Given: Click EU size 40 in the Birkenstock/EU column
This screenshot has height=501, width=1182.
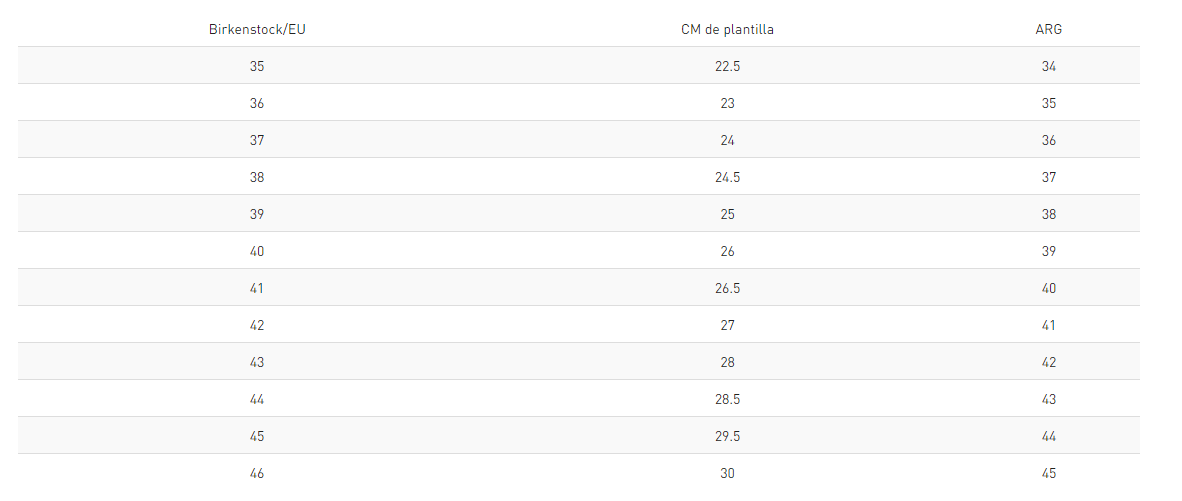Looking at the screenshot, I should tap(257, 251).
